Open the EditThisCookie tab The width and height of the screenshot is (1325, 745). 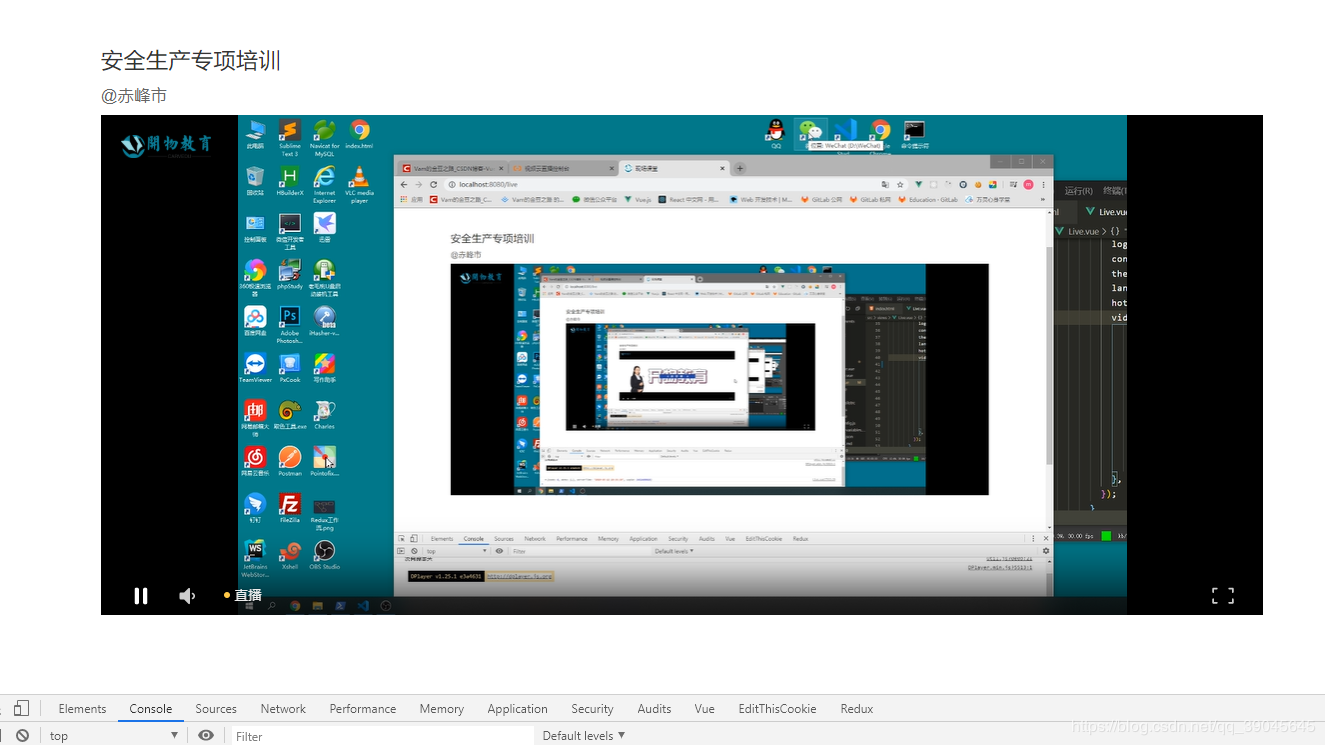point(778,708)
